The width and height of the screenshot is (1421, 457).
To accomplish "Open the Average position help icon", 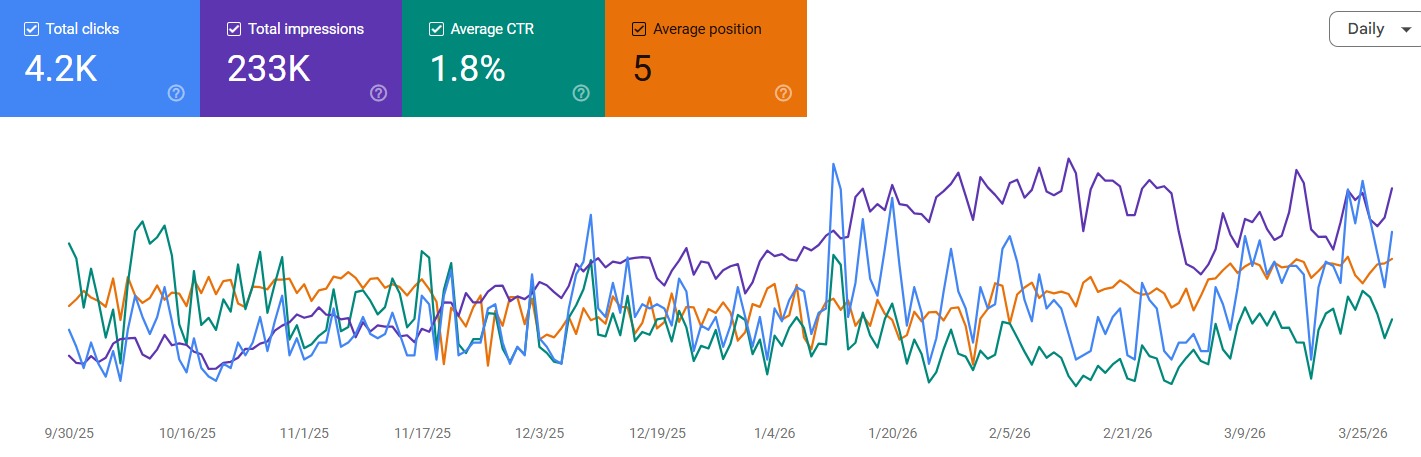I will point(783,93).
